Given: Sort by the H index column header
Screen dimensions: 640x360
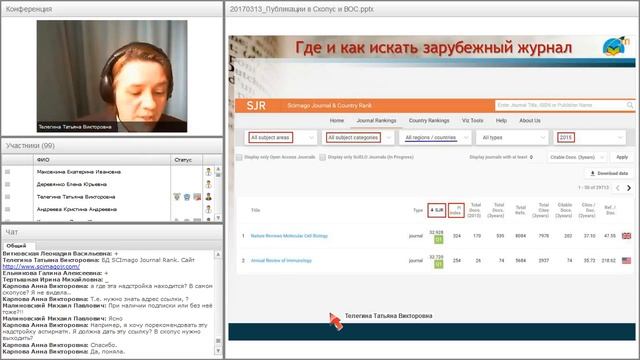Looking at the screenshot, I should point(456,210).
